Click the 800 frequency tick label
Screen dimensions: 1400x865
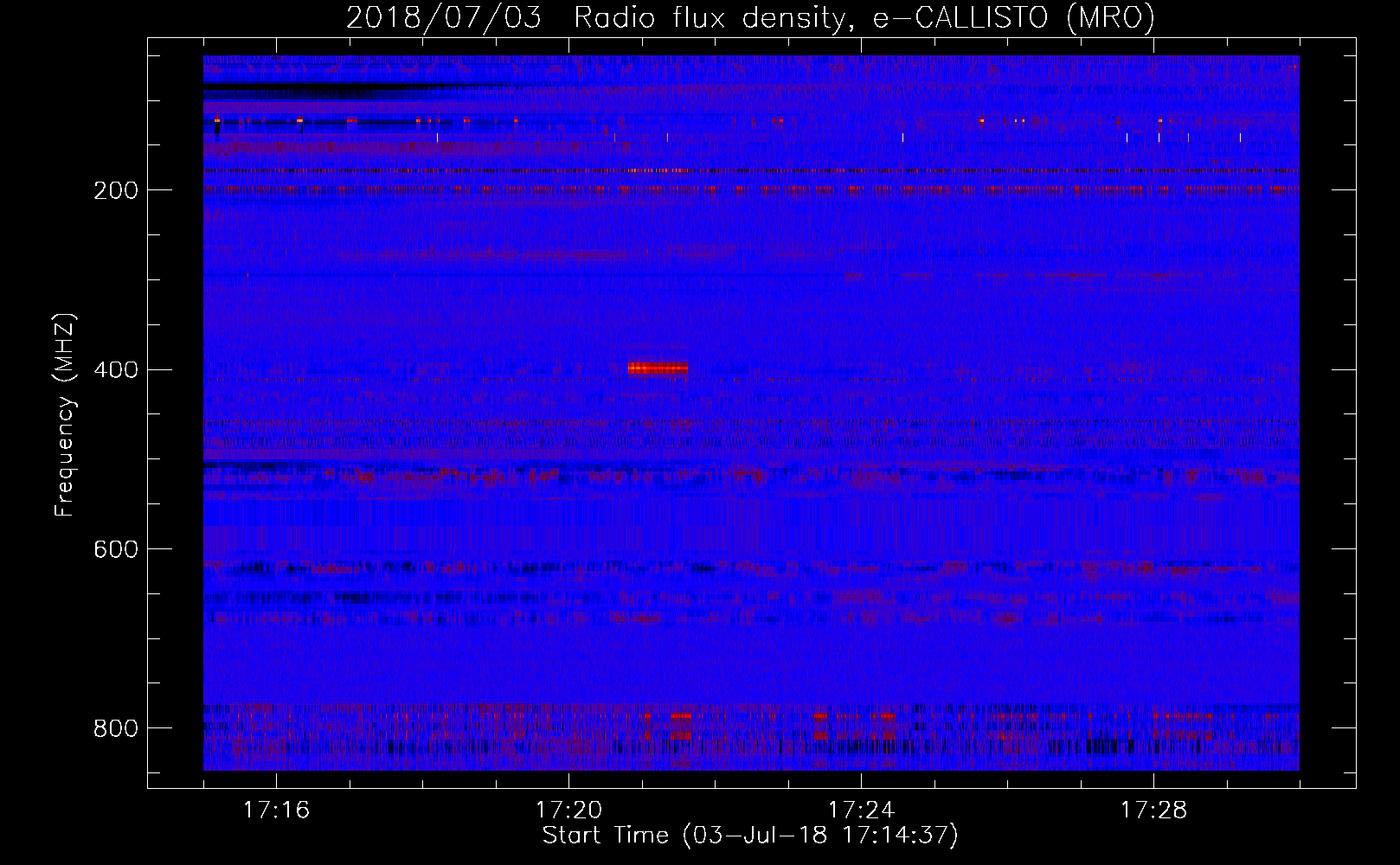pos(115,728)
